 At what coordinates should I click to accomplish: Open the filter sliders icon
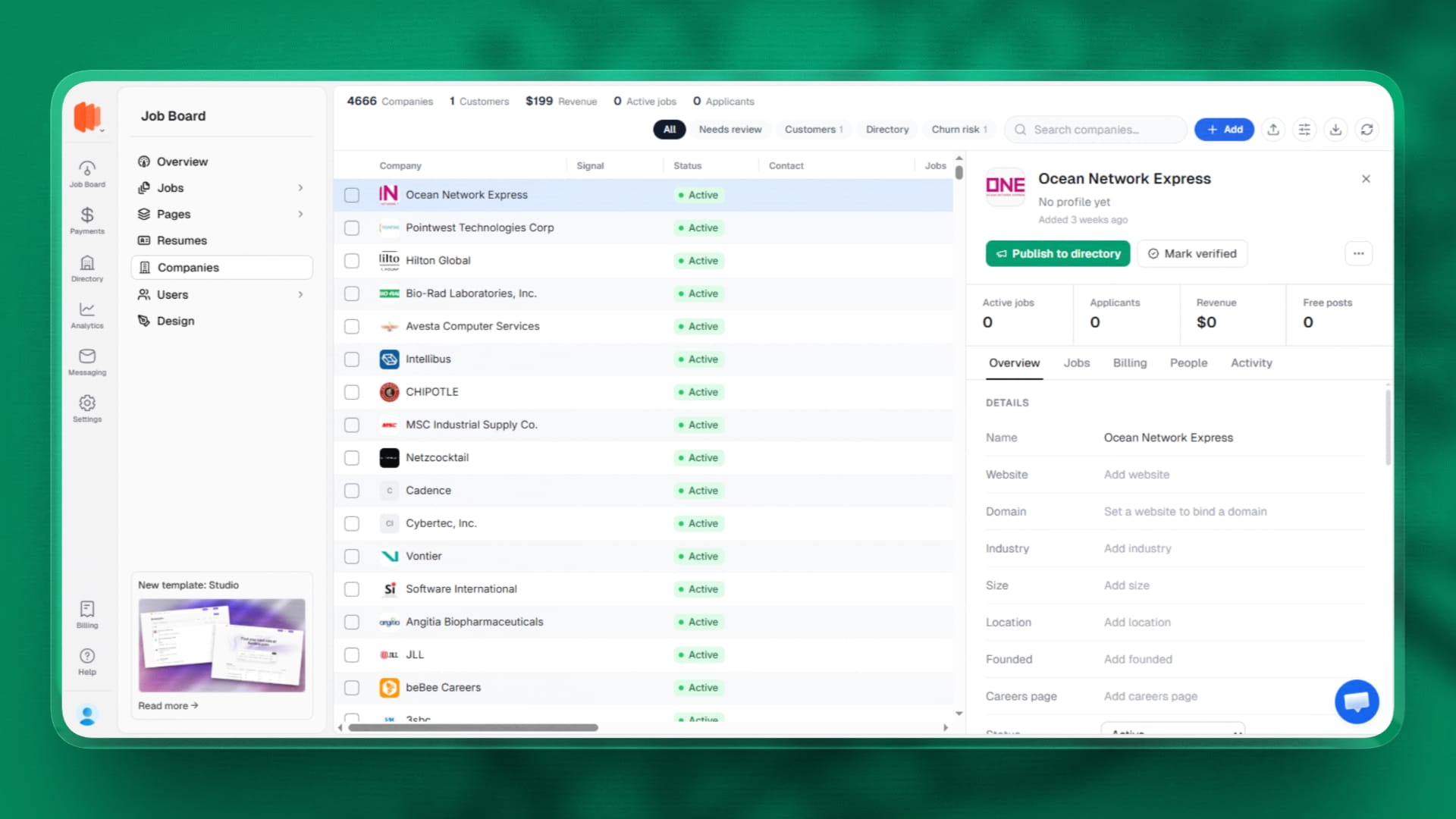pyautogui.click(x=1304, y=130)
